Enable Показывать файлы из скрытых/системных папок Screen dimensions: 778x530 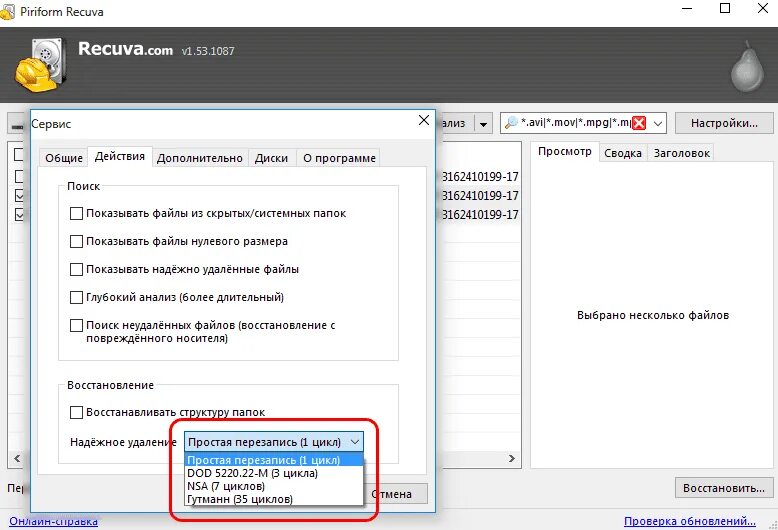point(76,213)
